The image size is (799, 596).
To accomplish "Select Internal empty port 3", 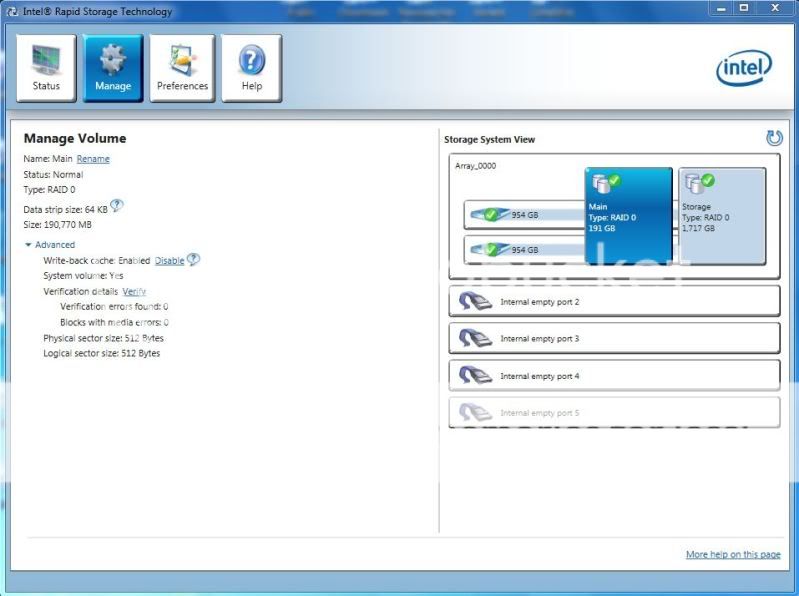I will click(x=614, y=338).
